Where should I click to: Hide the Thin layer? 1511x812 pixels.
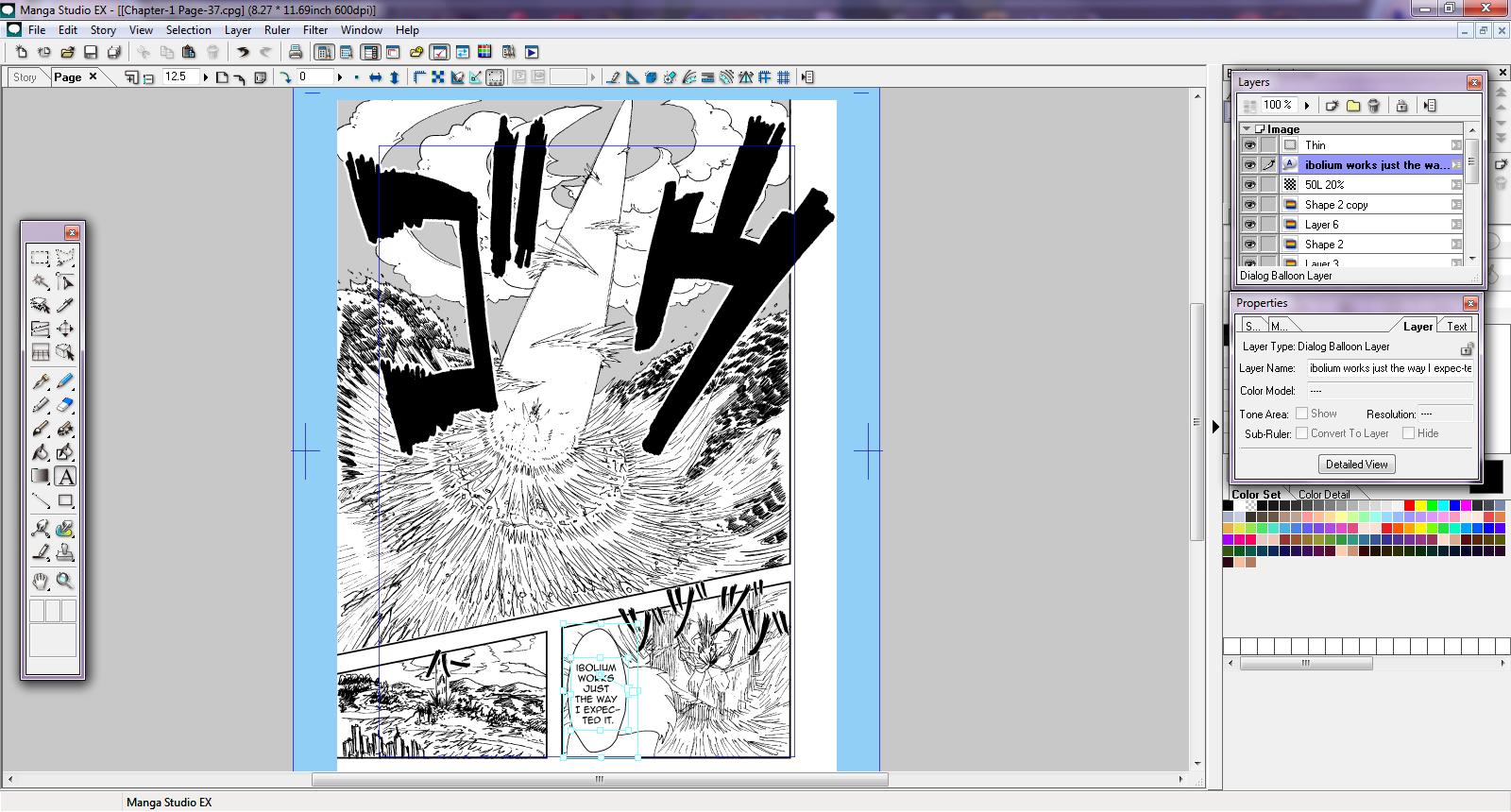[1249, 145]
